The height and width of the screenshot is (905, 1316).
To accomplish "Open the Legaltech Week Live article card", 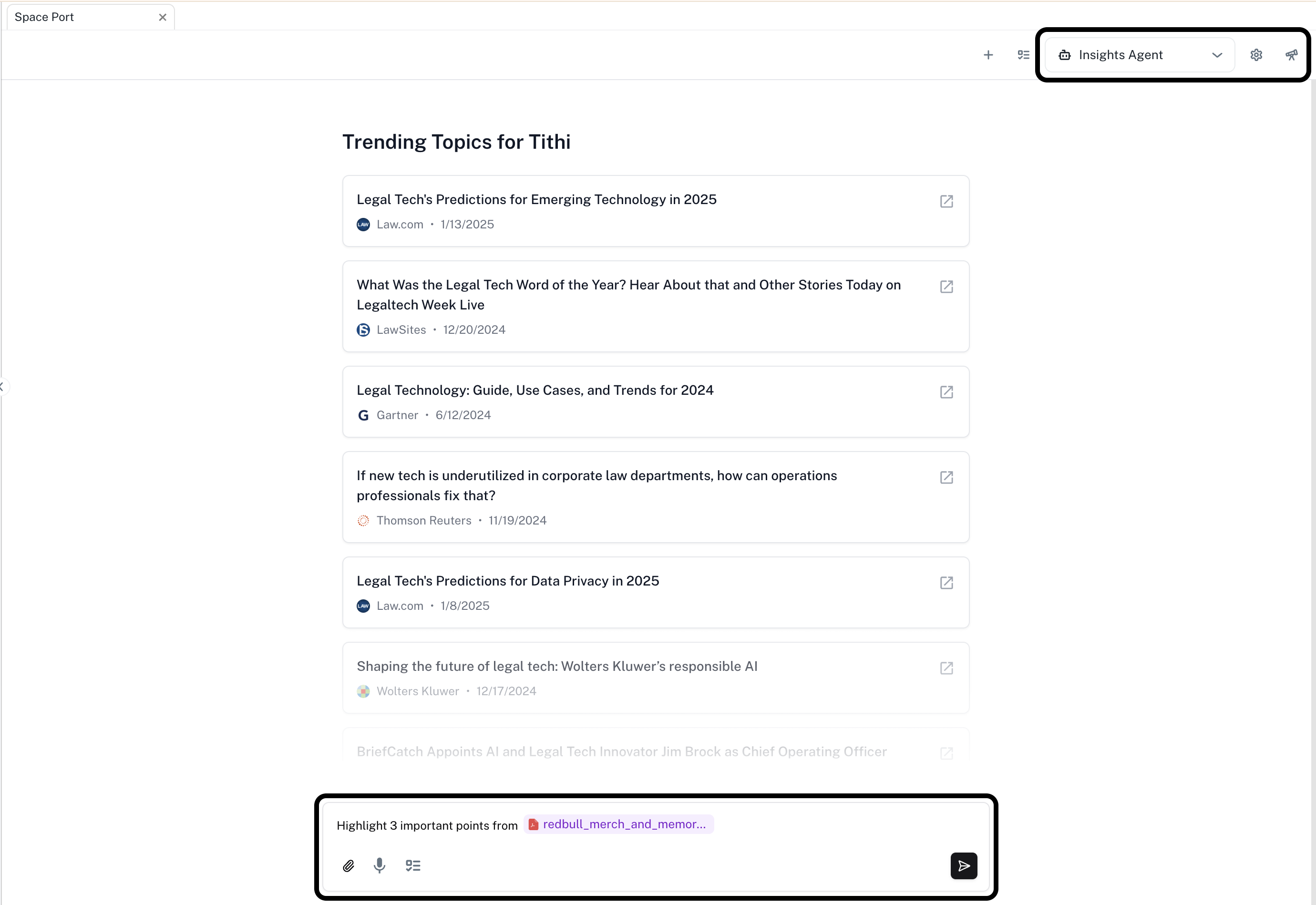I will pos(627,294).
